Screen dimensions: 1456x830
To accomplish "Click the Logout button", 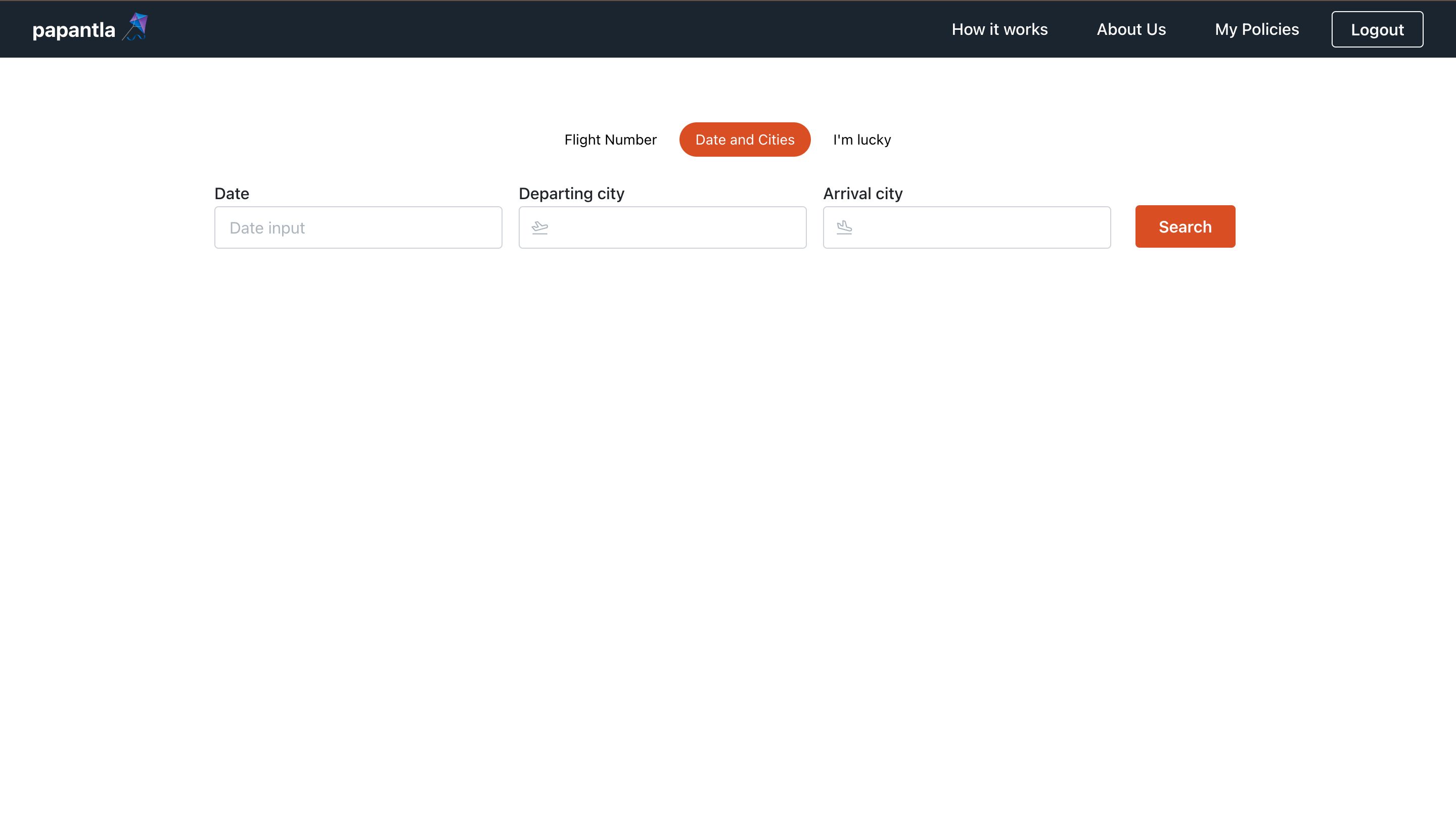I will pyautogui.click(x=1377, y=29).
